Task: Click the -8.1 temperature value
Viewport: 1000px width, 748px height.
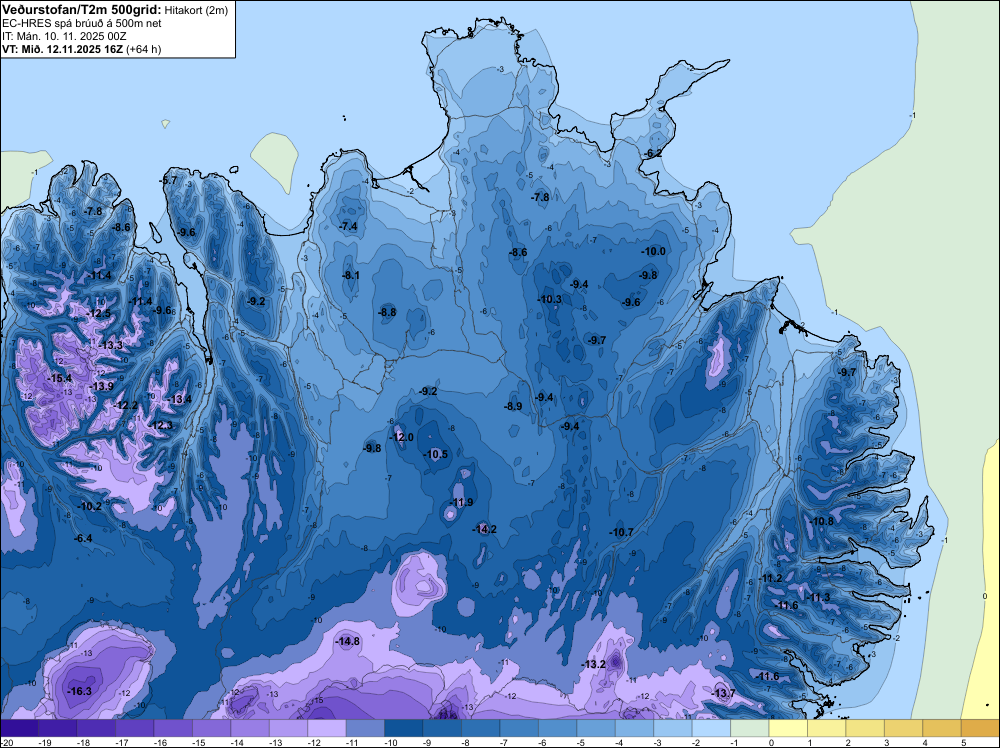Action: coord(351,275)
